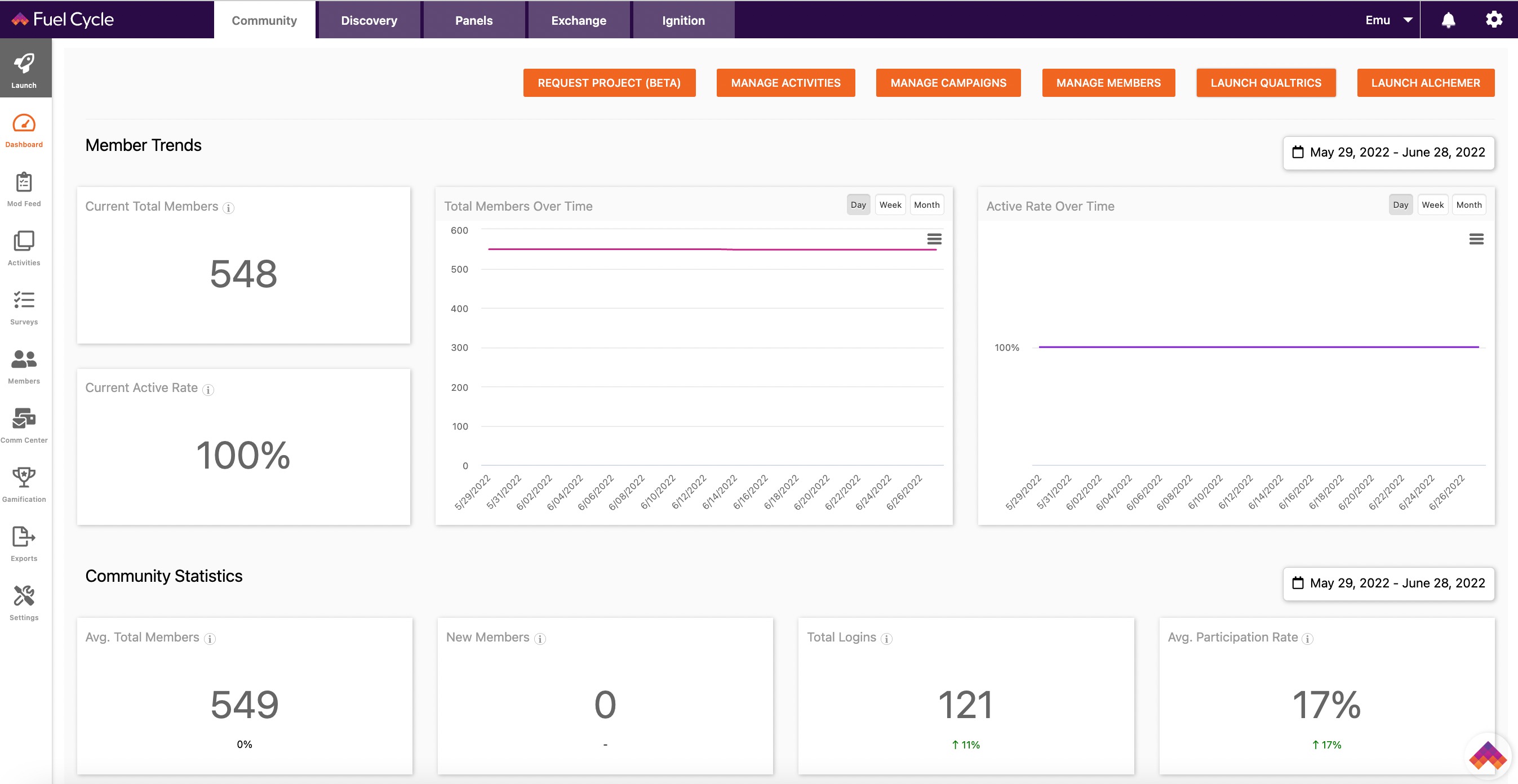The image size is (1518, 784).
Task: Click the purple Active Rate line
Action: coord(1259,347)
